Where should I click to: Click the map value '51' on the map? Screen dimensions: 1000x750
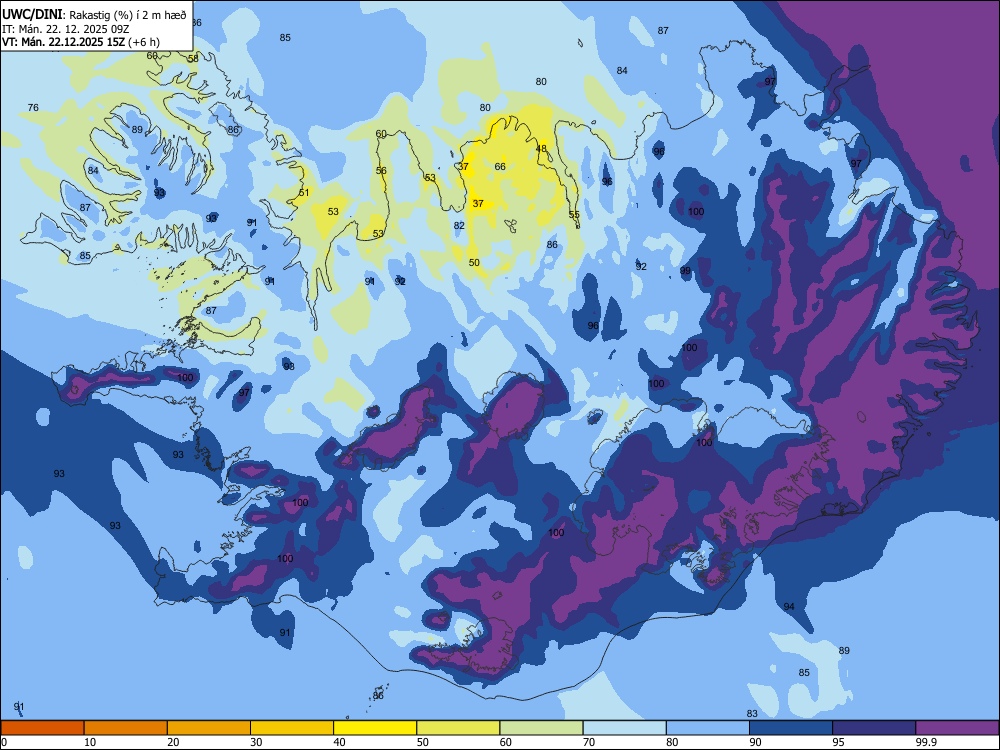(304, 192)
